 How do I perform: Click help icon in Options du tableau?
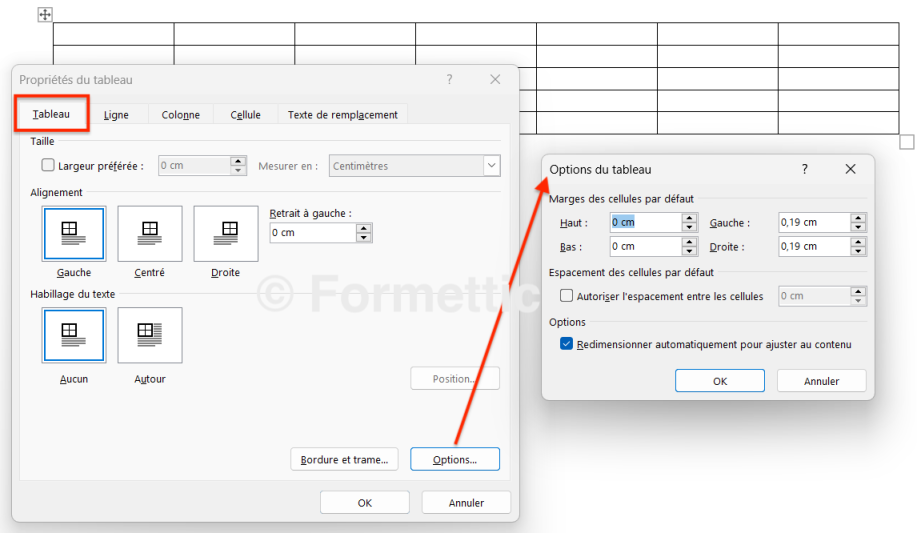tap(804, 170)
